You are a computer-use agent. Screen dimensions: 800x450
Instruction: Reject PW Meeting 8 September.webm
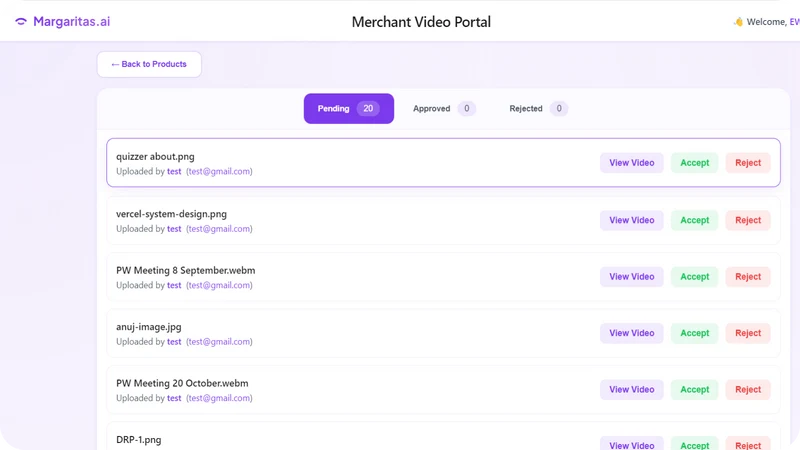coord(748,277)
